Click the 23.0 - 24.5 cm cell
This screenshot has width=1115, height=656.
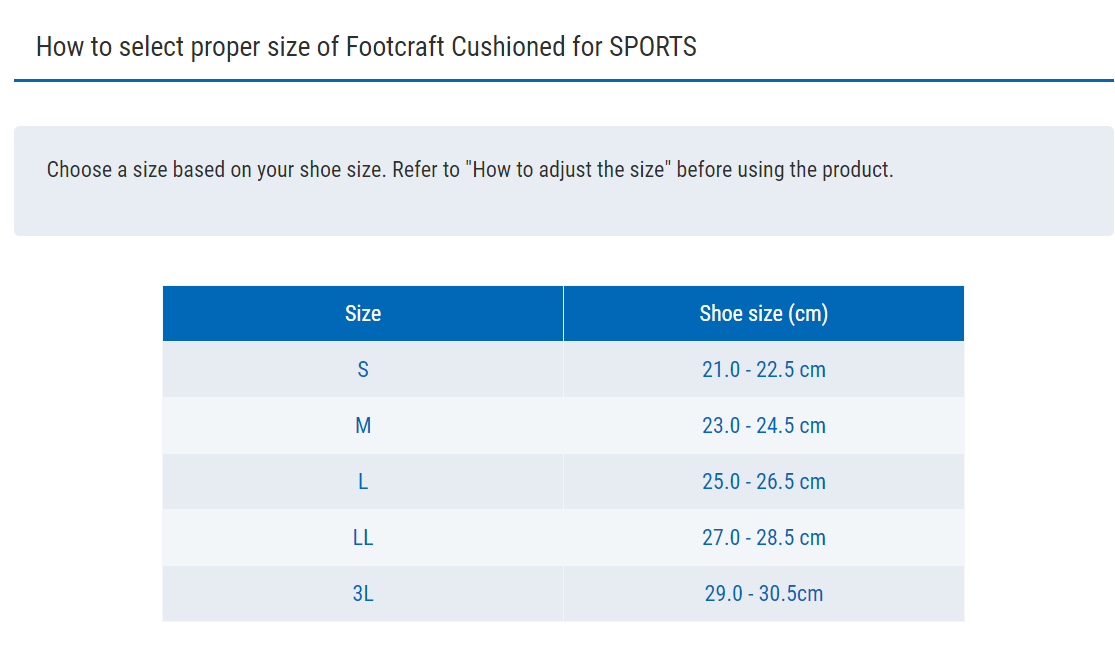pyautogui.click(x=764, y=426)
